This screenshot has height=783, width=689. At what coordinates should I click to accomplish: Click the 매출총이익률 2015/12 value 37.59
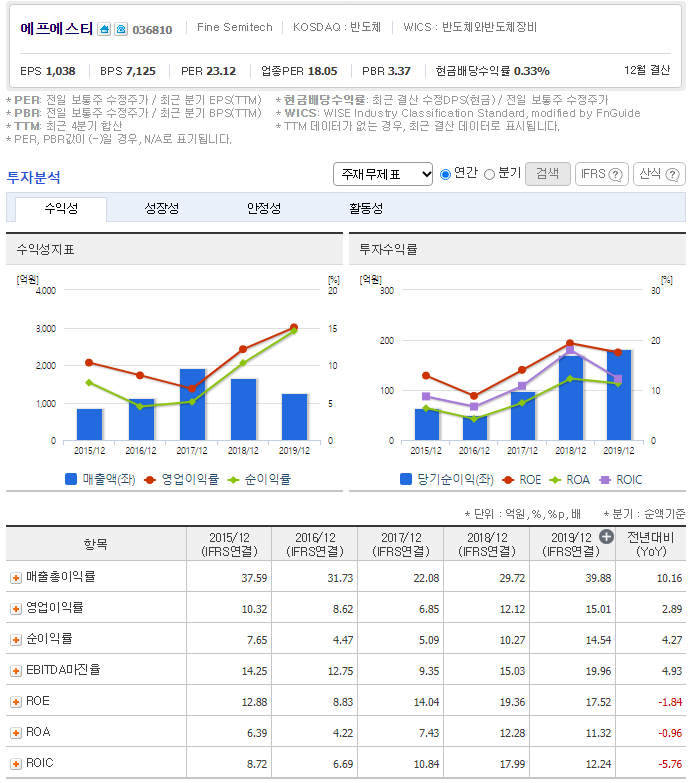[x=254, y=578]
